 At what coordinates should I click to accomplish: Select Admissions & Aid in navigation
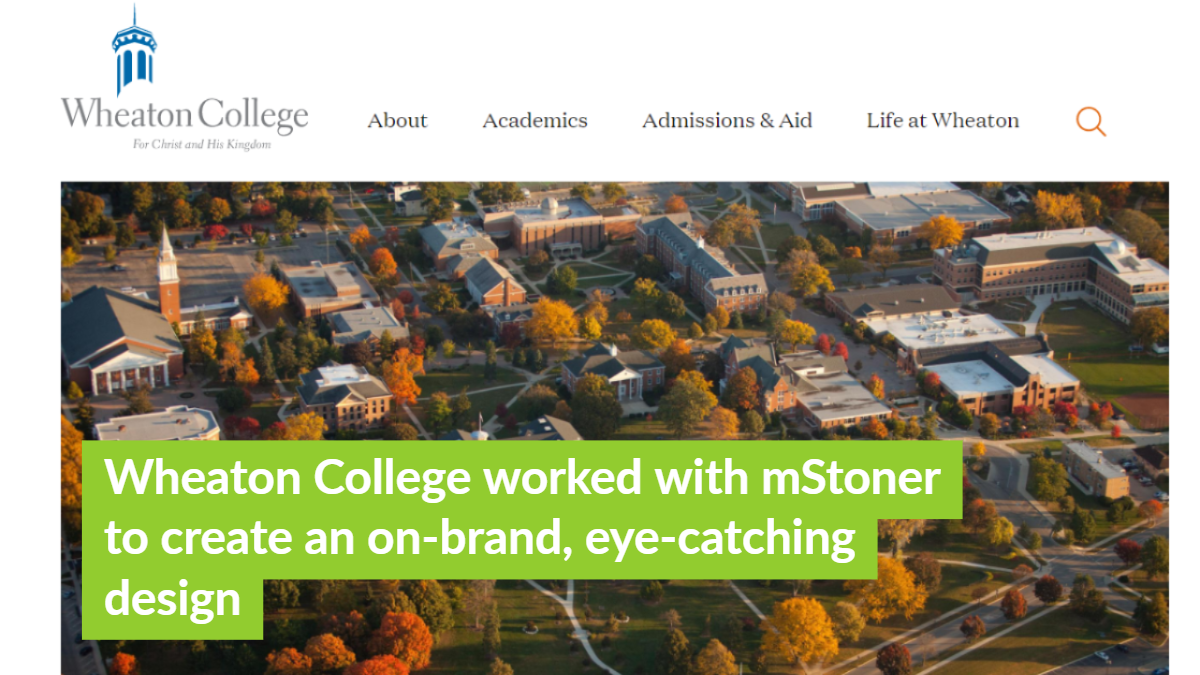[x=726, y=121]
